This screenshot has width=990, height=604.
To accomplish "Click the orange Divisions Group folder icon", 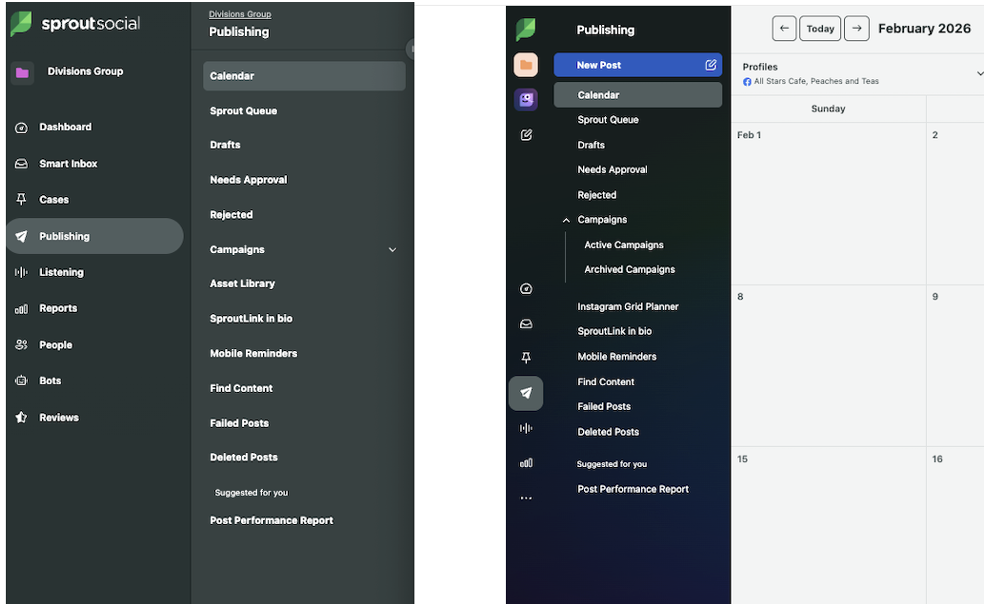I will pos(527,63).
